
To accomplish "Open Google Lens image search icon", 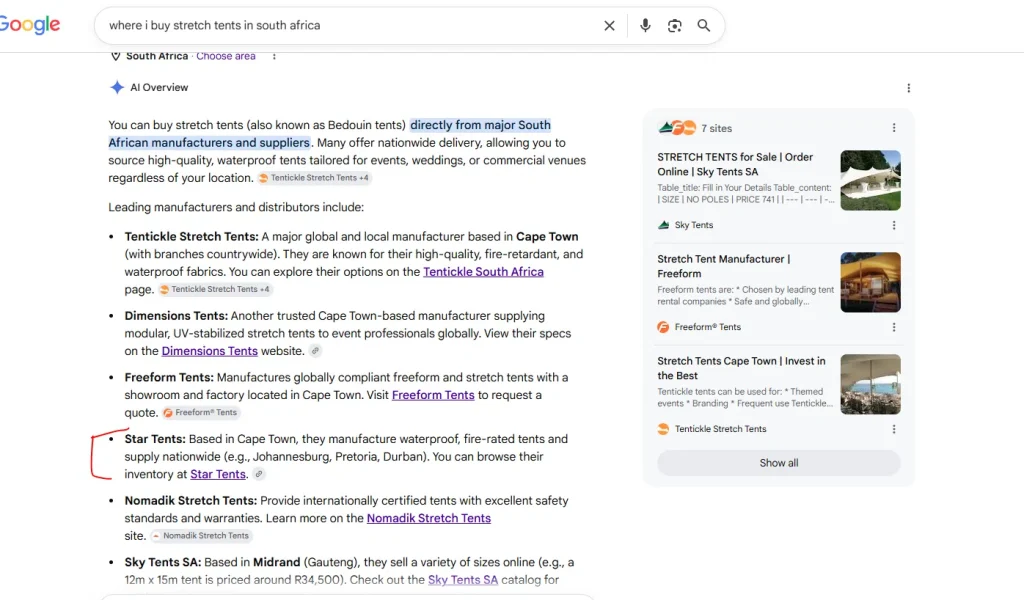I will tap(674, 25).
